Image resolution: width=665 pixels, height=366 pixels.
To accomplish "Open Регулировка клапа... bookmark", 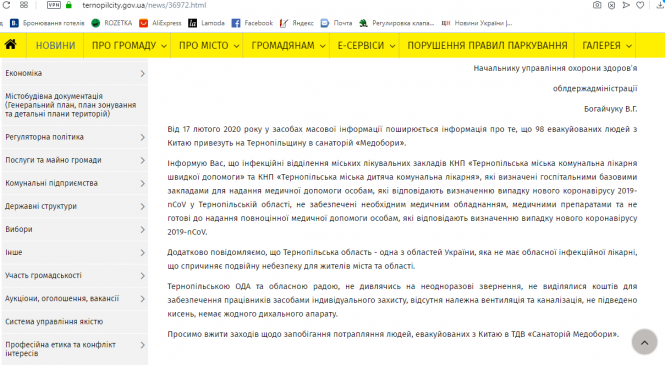I will pyautogui.click(x=397, y=23).
